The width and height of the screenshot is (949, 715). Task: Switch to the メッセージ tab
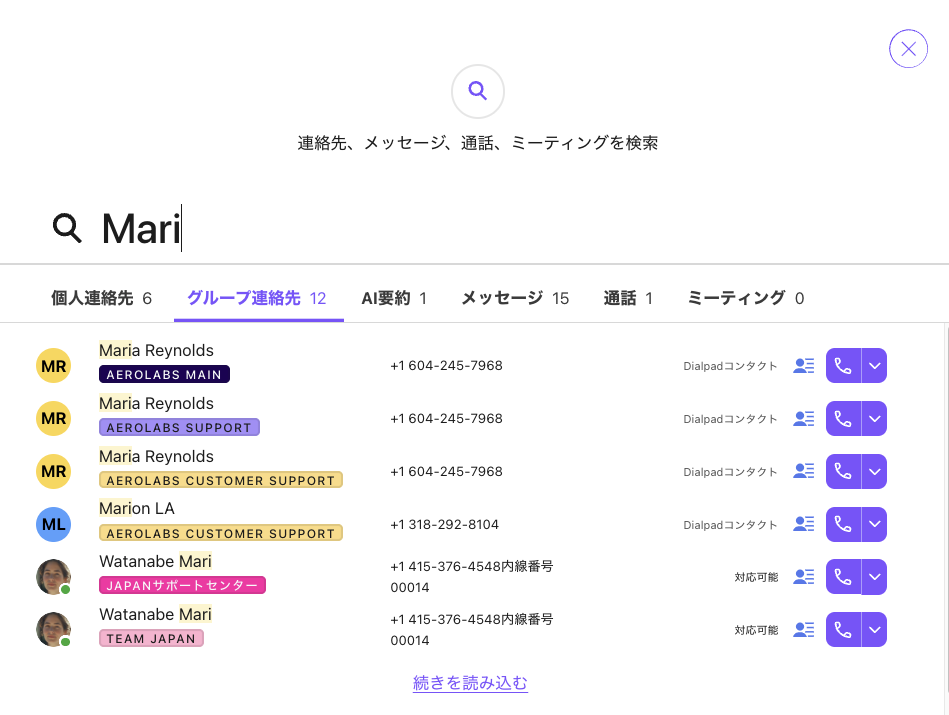click(504, 297)
